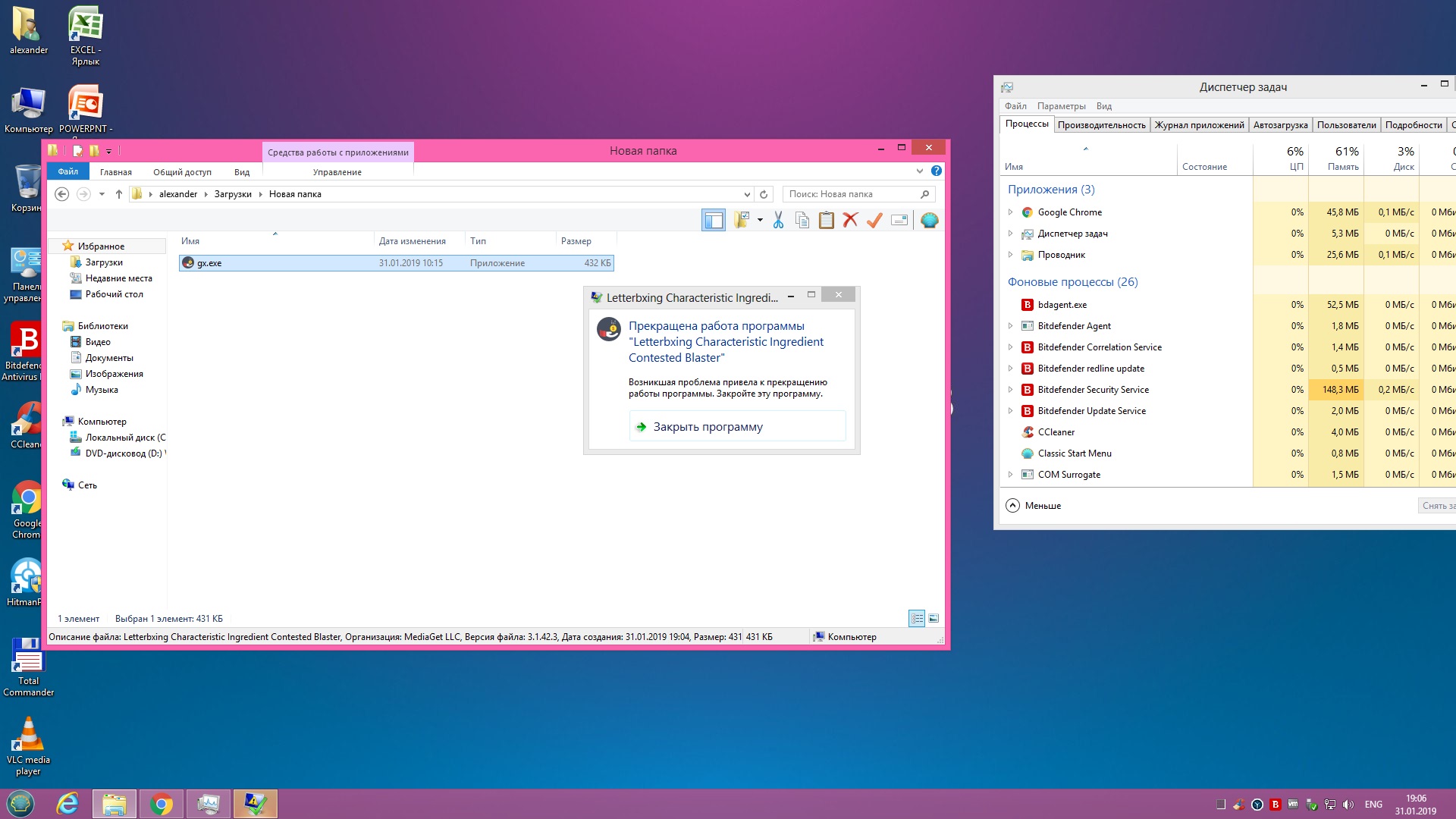Open the Вид ribbon tab in Explorer
The height and width of the screenshot is (819, 1456).
[x=242, y=172]
